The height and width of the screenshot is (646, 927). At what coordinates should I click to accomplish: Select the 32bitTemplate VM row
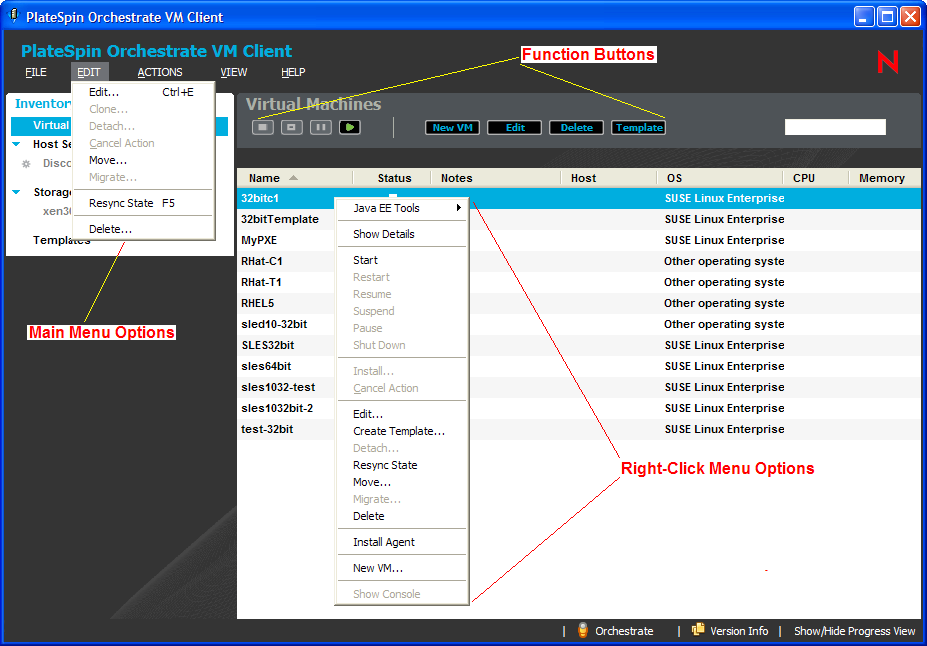click(579, 219)
